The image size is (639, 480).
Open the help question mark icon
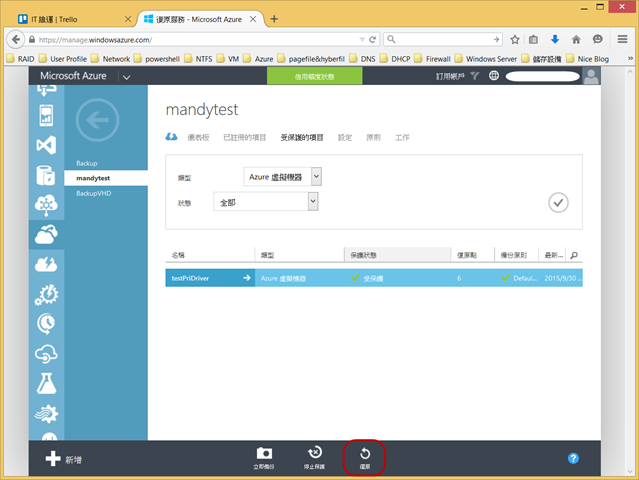[573, 458]
